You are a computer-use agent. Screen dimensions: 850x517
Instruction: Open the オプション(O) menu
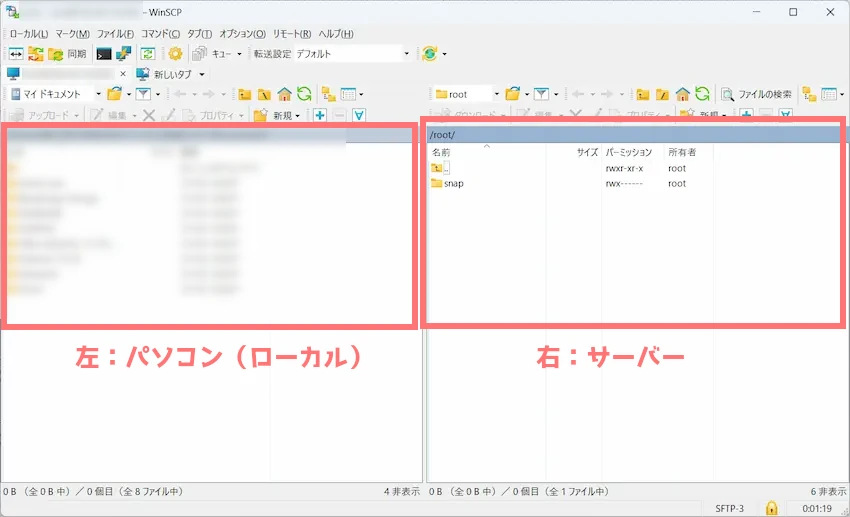pyautogui.click(x=242, y=34)
